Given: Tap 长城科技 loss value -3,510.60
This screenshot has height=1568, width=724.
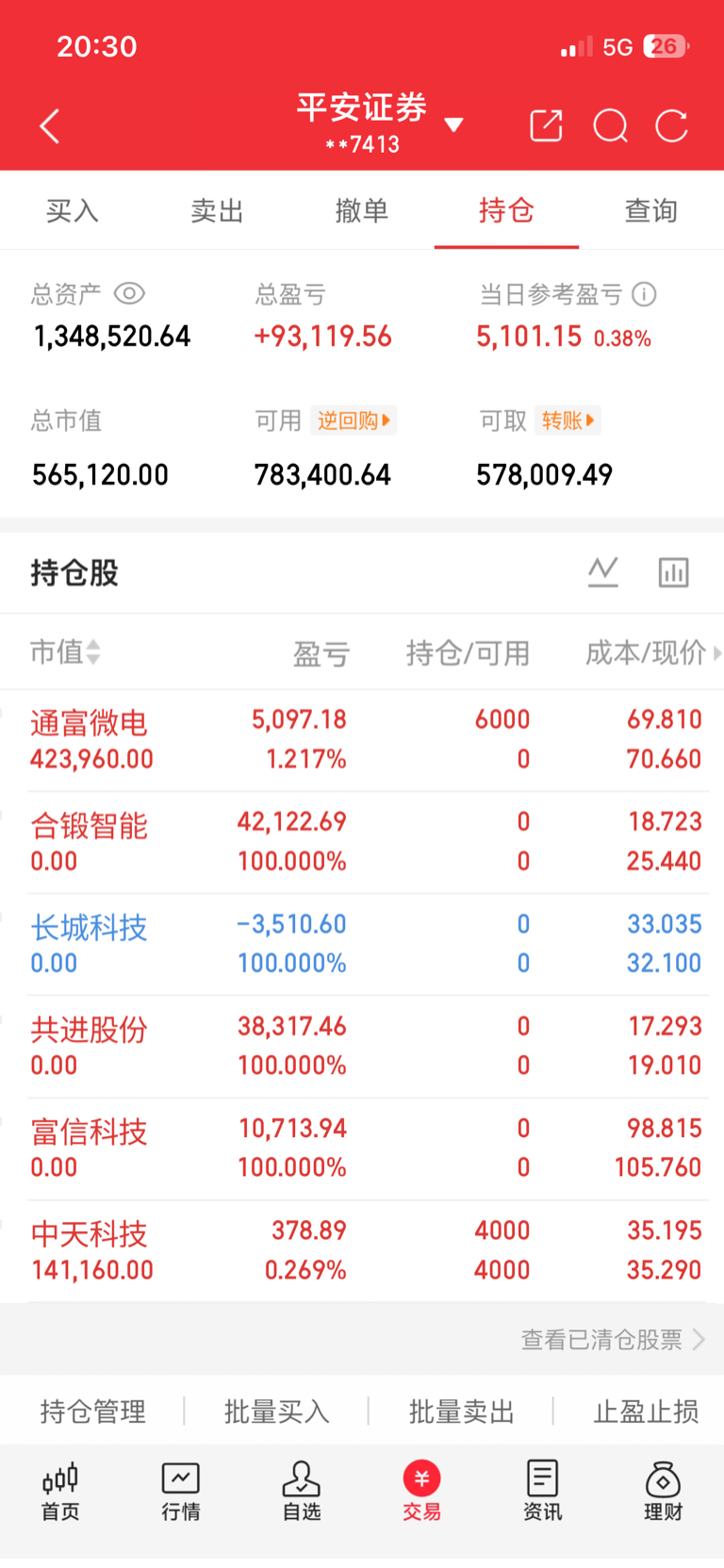Looking at the screenshot, I should click(291, 924).
